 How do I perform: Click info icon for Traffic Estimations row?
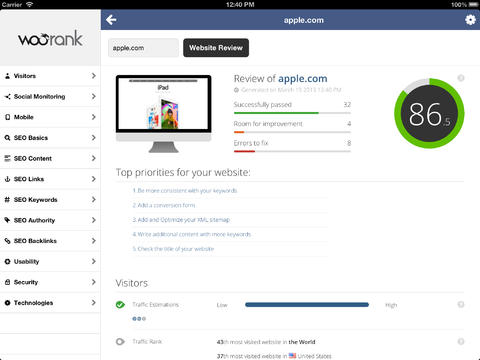tap(461, 304)
